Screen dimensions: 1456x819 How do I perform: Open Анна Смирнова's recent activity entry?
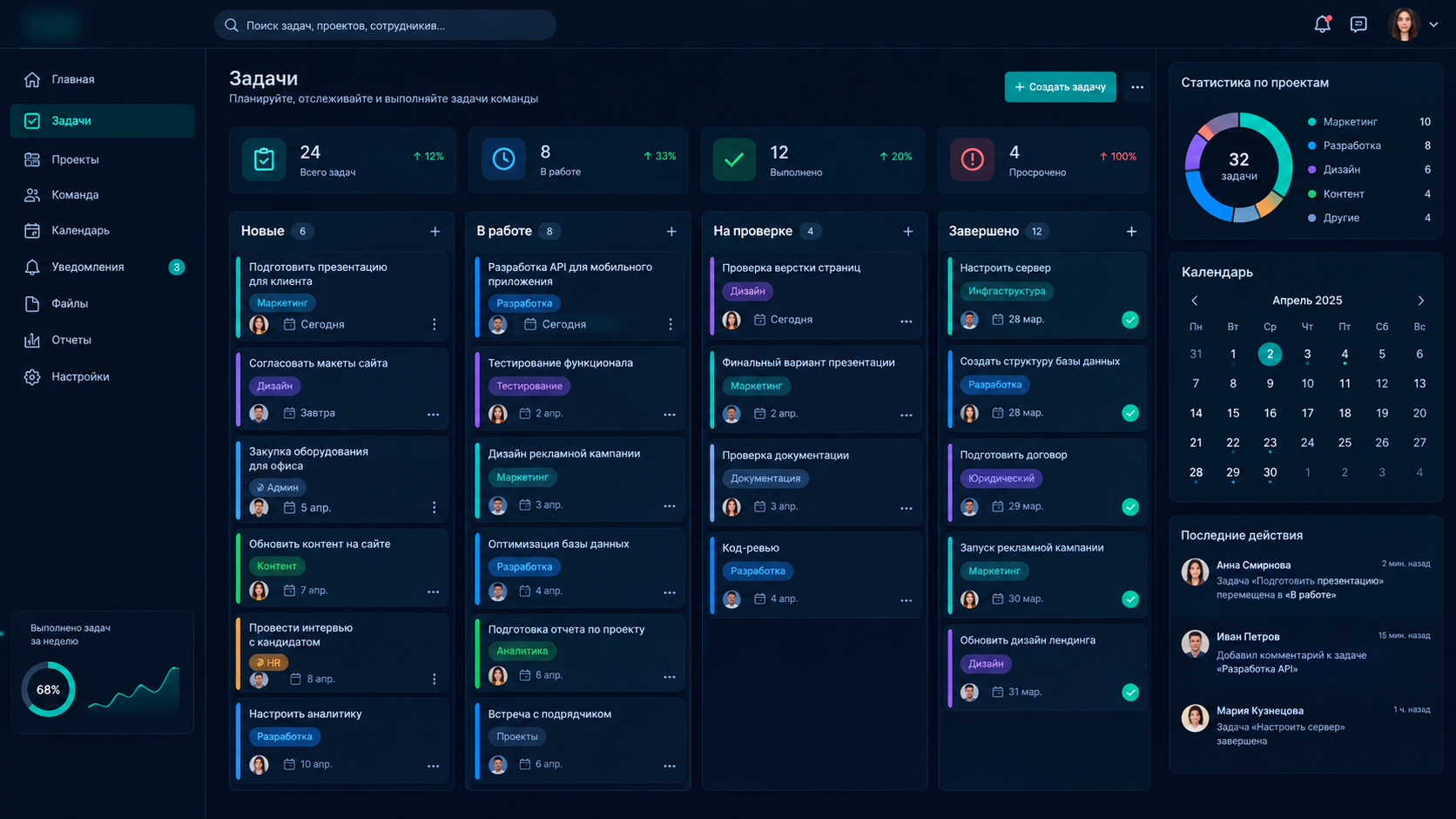coord(1305,580)
